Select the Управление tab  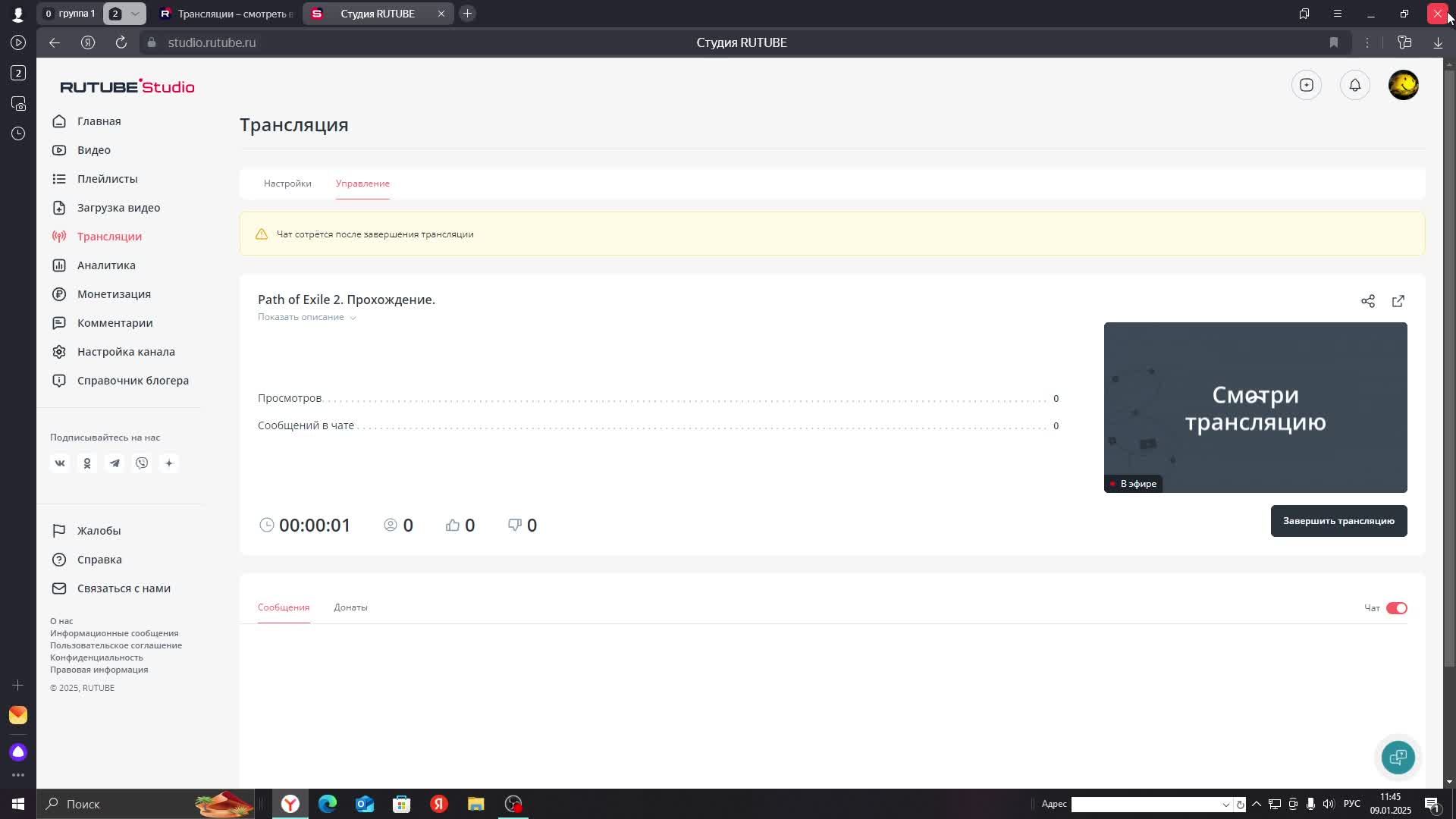(362, 184)
